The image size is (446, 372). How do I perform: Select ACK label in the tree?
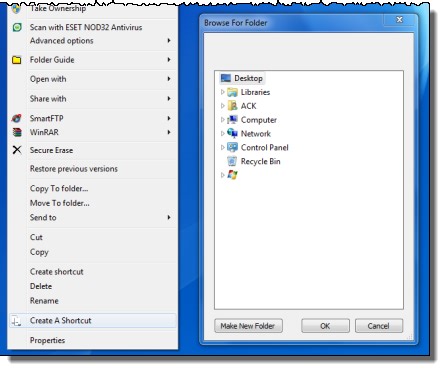[x=249, y=106]
